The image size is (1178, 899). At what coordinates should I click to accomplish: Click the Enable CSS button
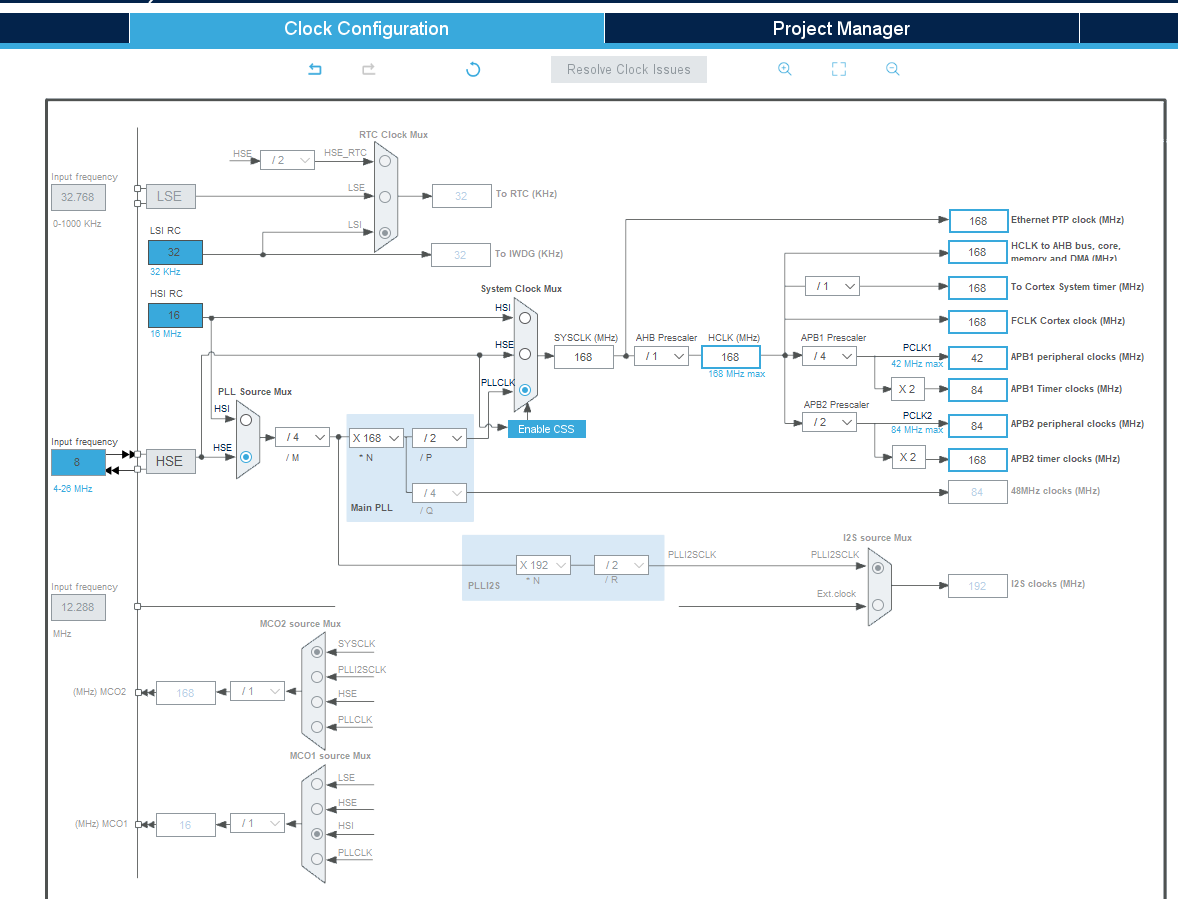click(546, 429)
